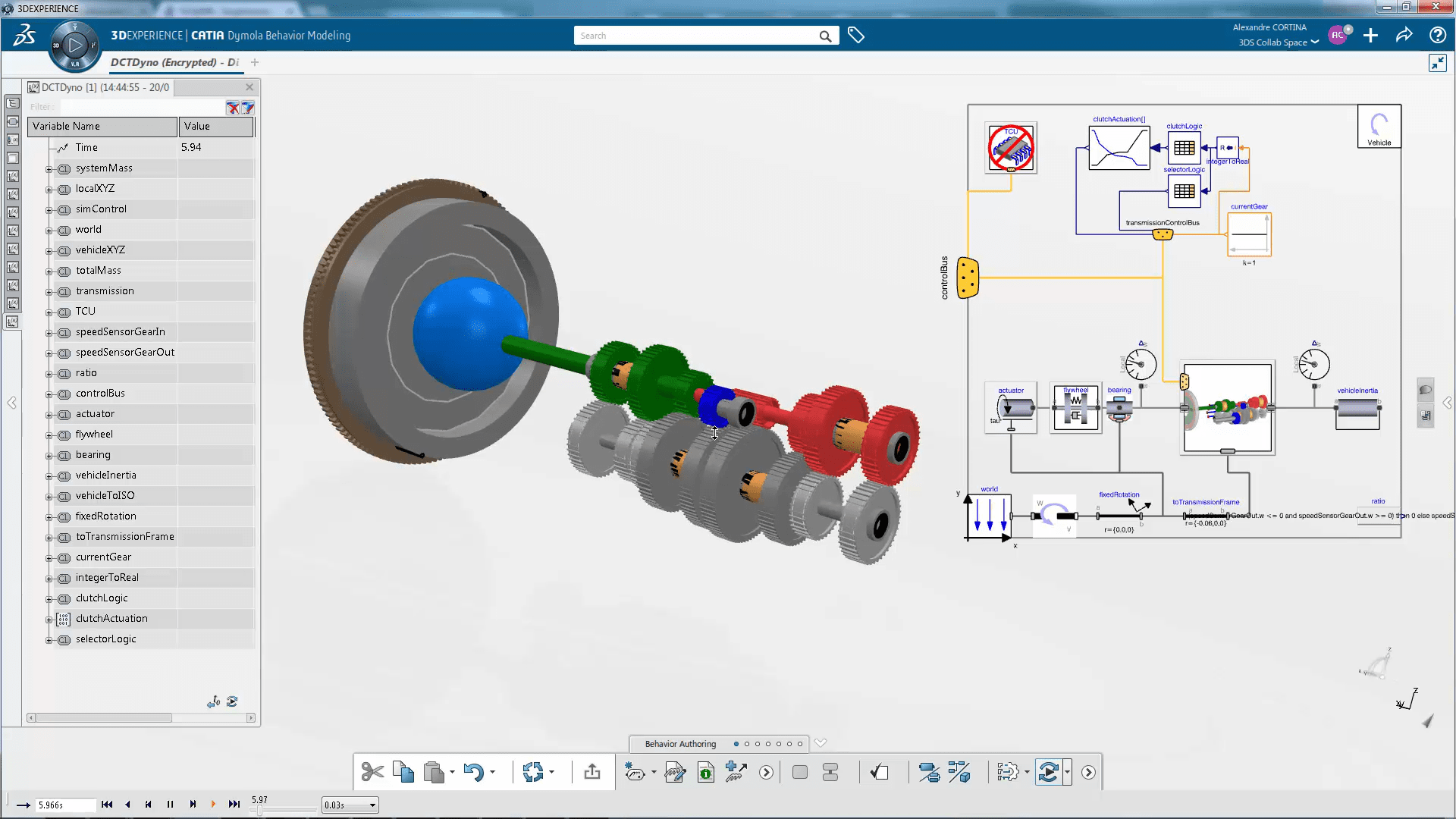Image resolution: width=1456 pixels, height=819 pixels.
Task: Click the Share/export upload icon
Action: pyautogui.click(x=592, y=772)
